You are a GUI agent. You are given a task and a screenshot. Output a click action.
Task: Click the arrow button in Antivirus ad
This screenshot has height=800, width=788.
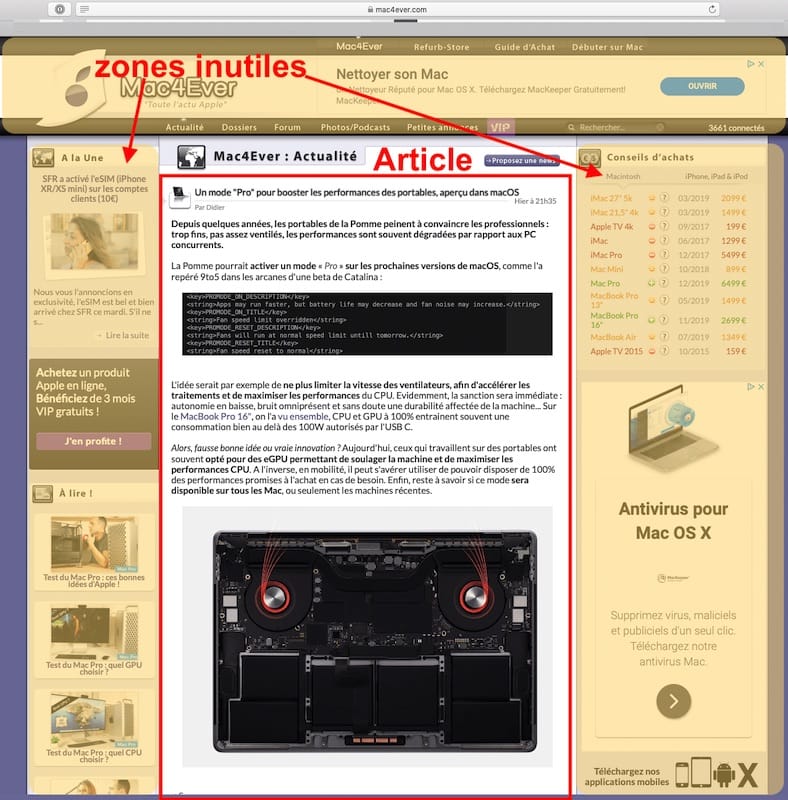[673, 701]
